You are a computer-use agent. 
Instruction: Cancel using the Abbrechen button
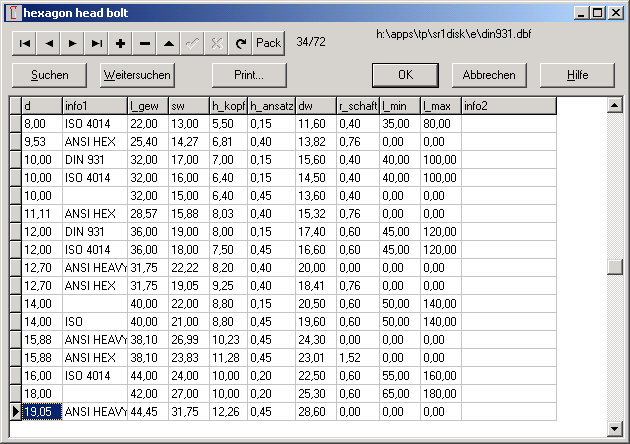pyautogui.click(x=489, y=75)
